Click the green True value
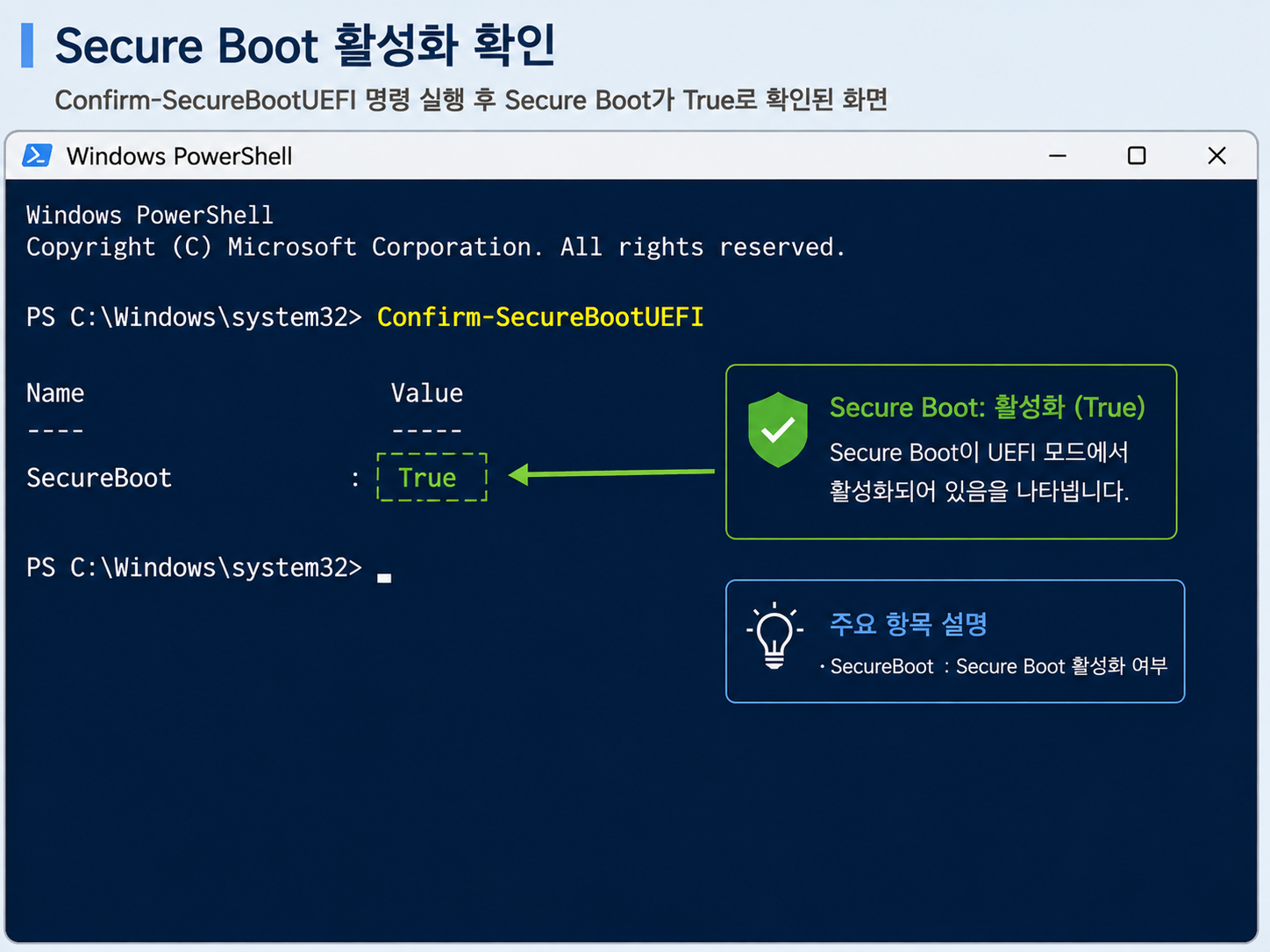 [x=427, y=478]
